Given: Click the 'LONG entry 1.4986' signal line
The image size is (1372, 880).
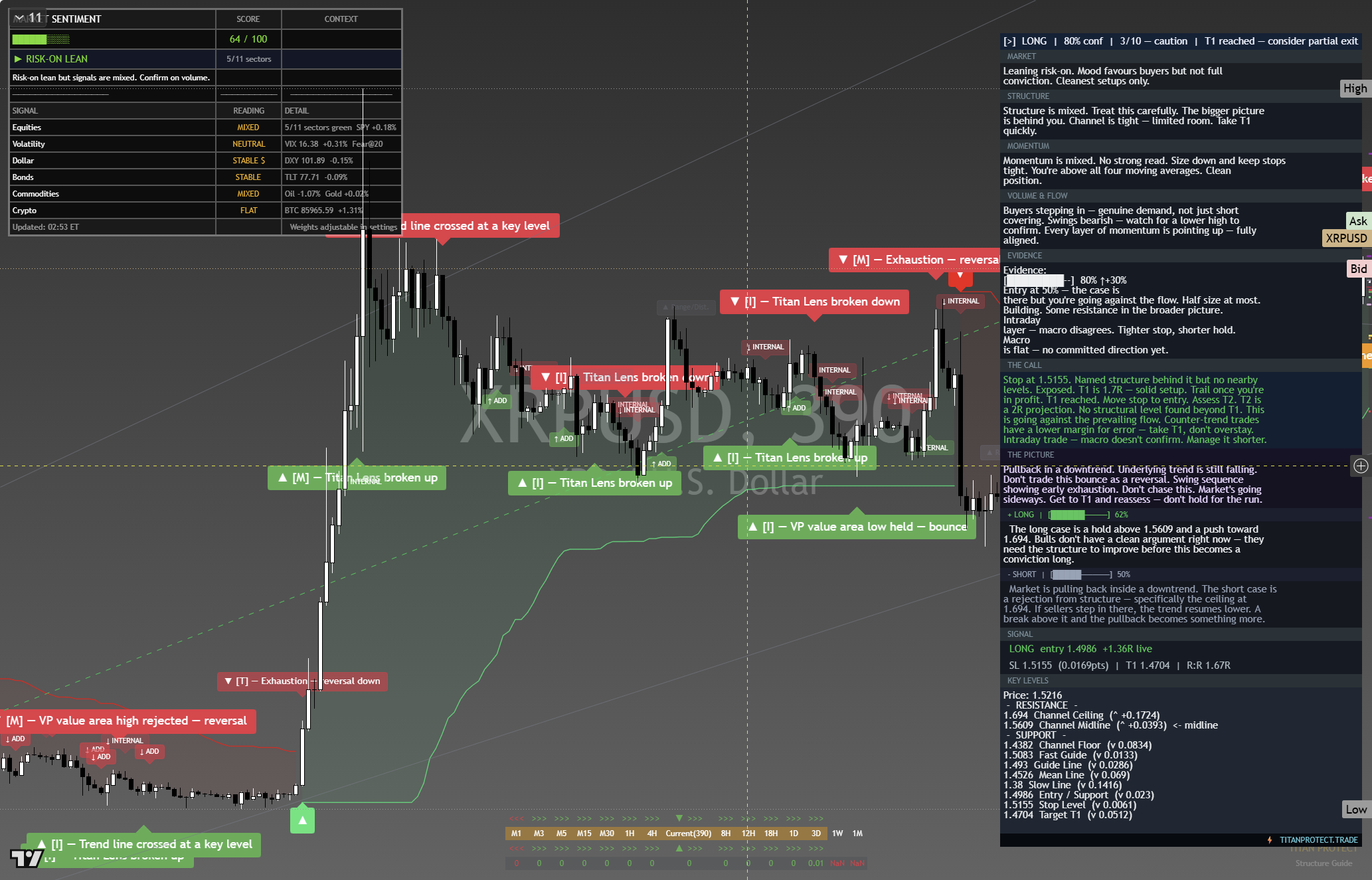Looking at the screenshot, I should pyautogui.click(x=1080, y=649).
